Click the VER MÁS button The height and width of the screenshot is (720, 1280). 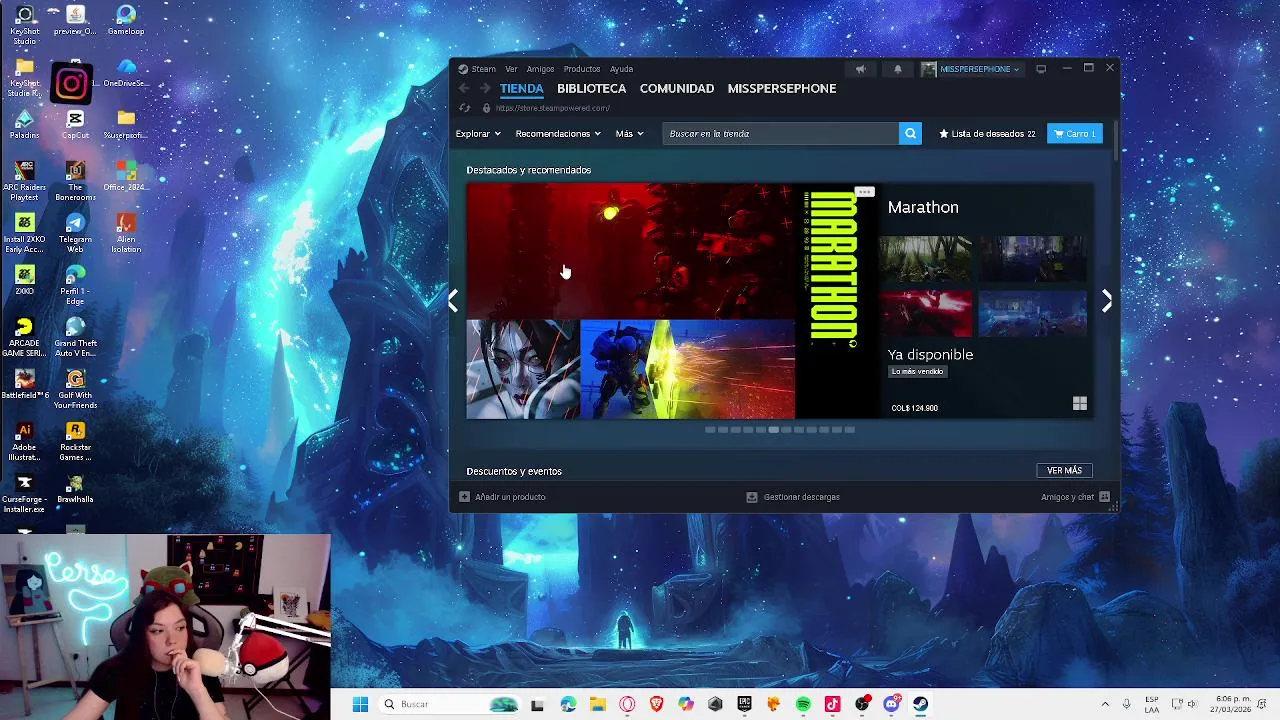(x=1064, y=471)
